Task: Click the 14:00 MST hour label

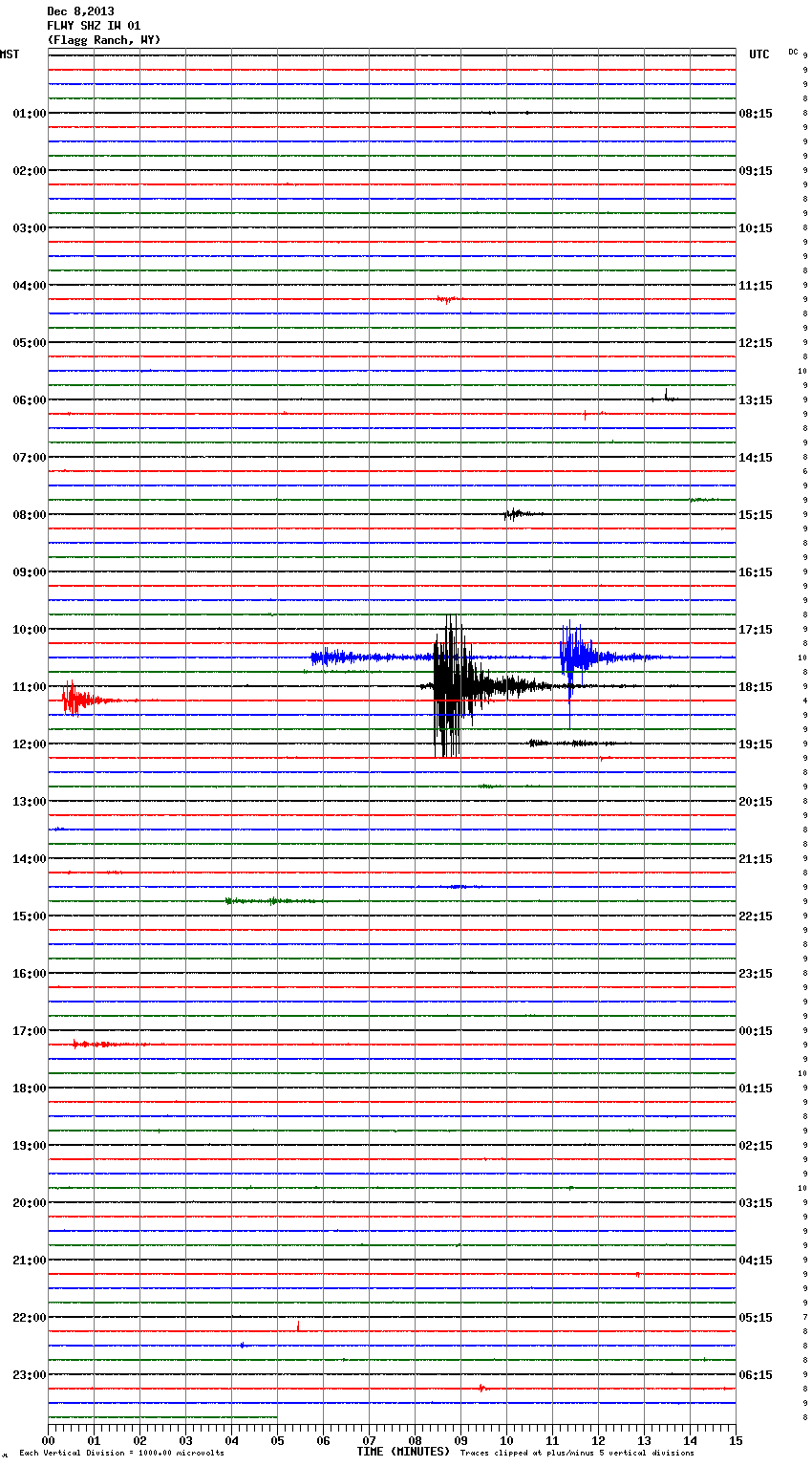Action: coord(29,859)
